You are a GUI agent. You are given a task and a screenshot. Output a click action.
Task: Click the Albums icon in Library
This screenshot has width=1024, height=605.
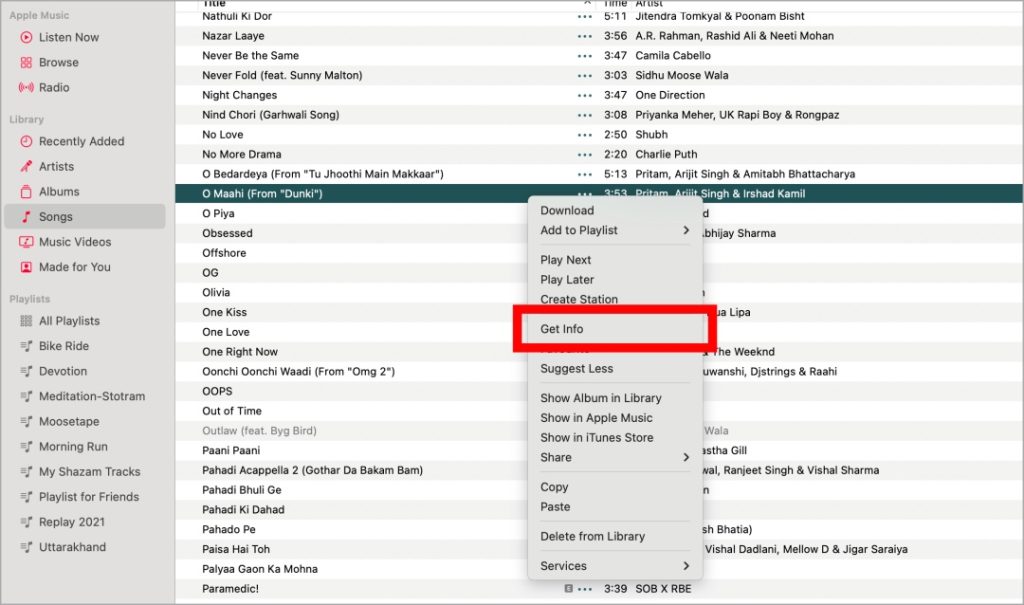tap(26, 191)
